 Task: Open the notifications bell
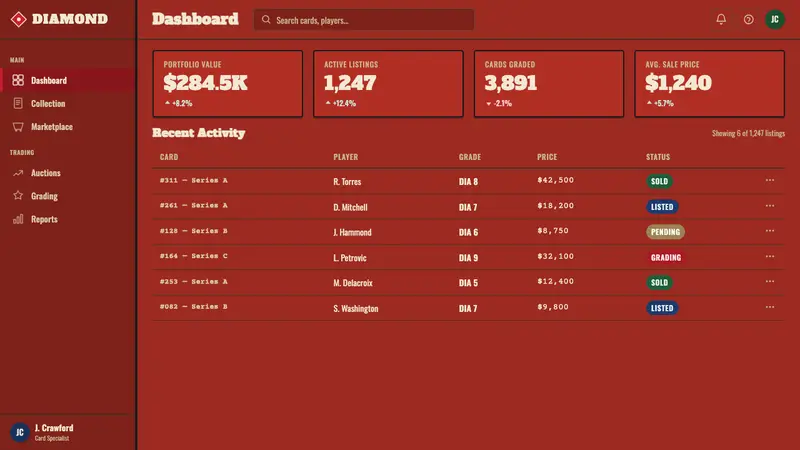[x=721, y=19]
